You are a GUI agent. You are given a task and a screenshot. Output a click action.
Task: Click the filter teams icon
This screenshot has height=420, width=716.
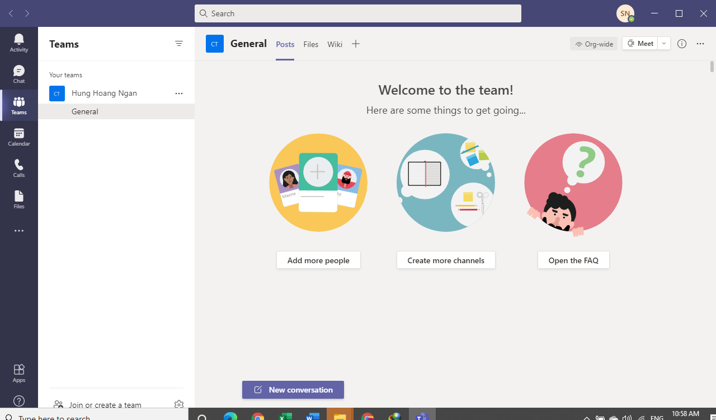pos(179,44)
